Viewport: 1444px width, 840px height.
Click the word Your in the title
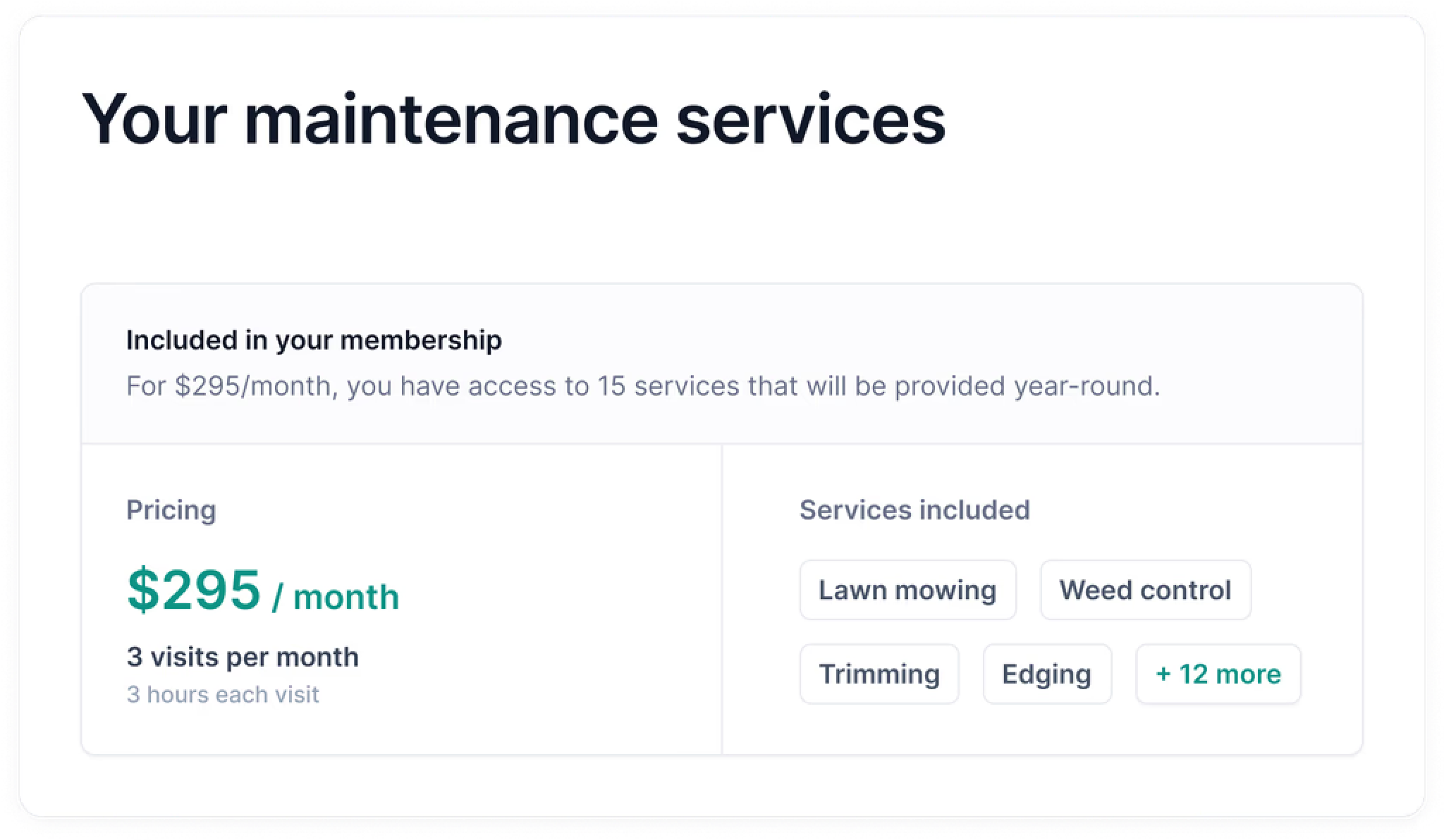point(154,118)
